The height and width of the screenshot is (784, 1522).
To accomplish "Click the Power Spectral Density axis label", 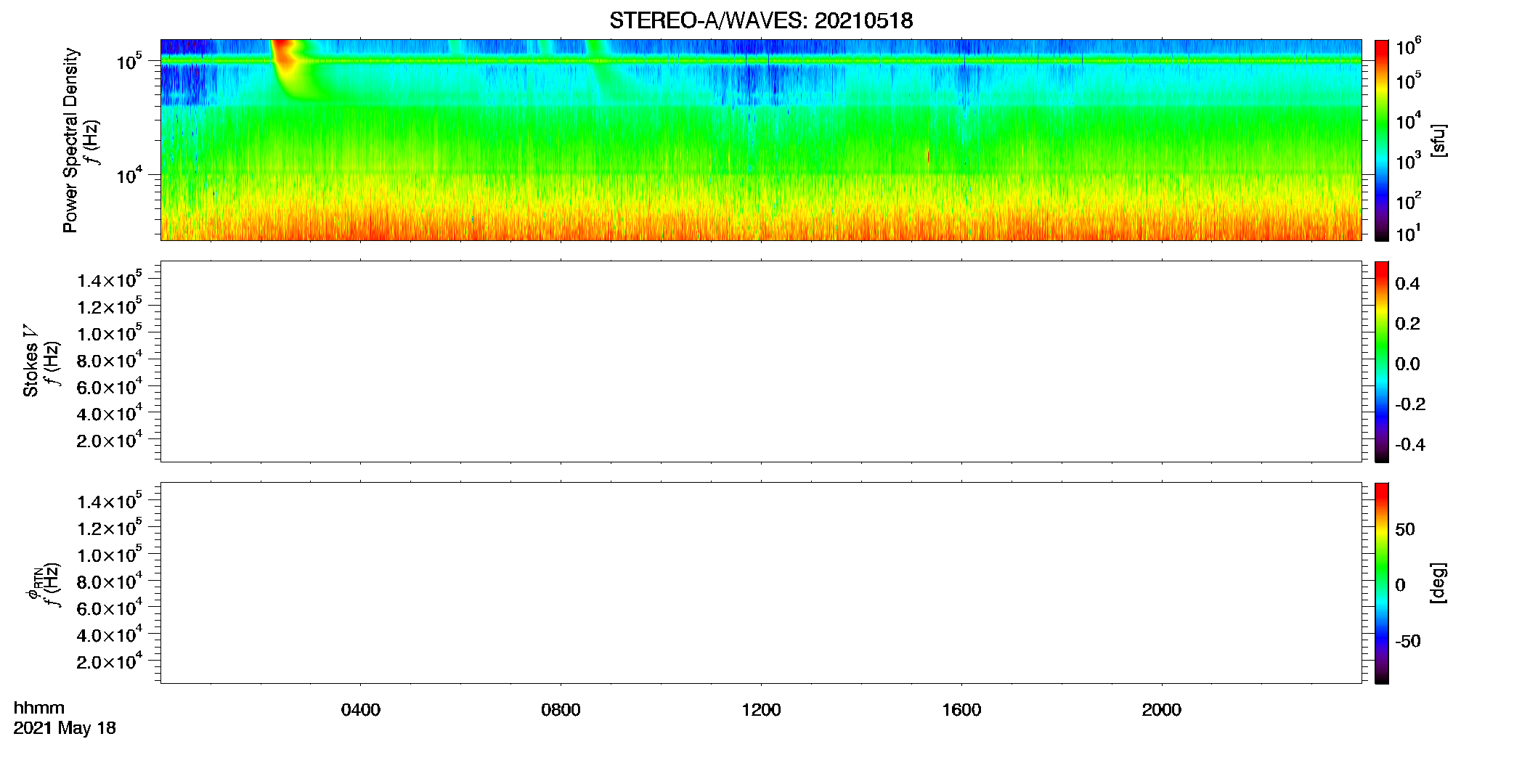I will [x=70, y=140].
